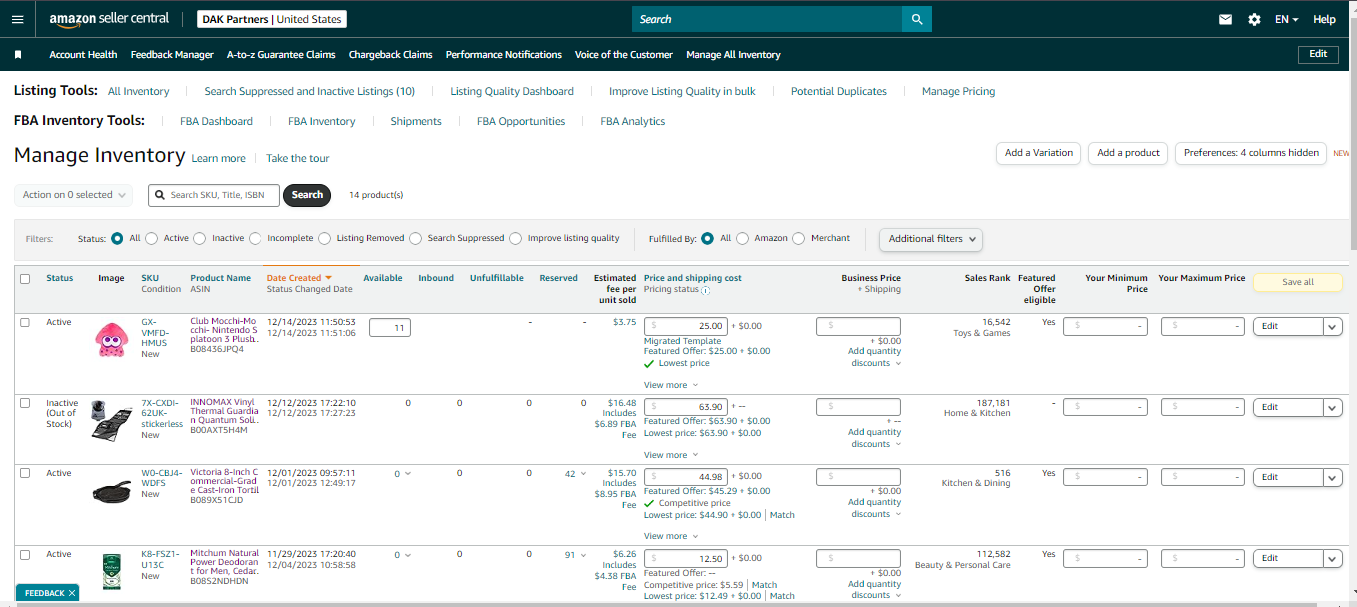Open Search Suppressed and Inactive Listings
Screen dimensions: 1357x607
coord(309,91)
